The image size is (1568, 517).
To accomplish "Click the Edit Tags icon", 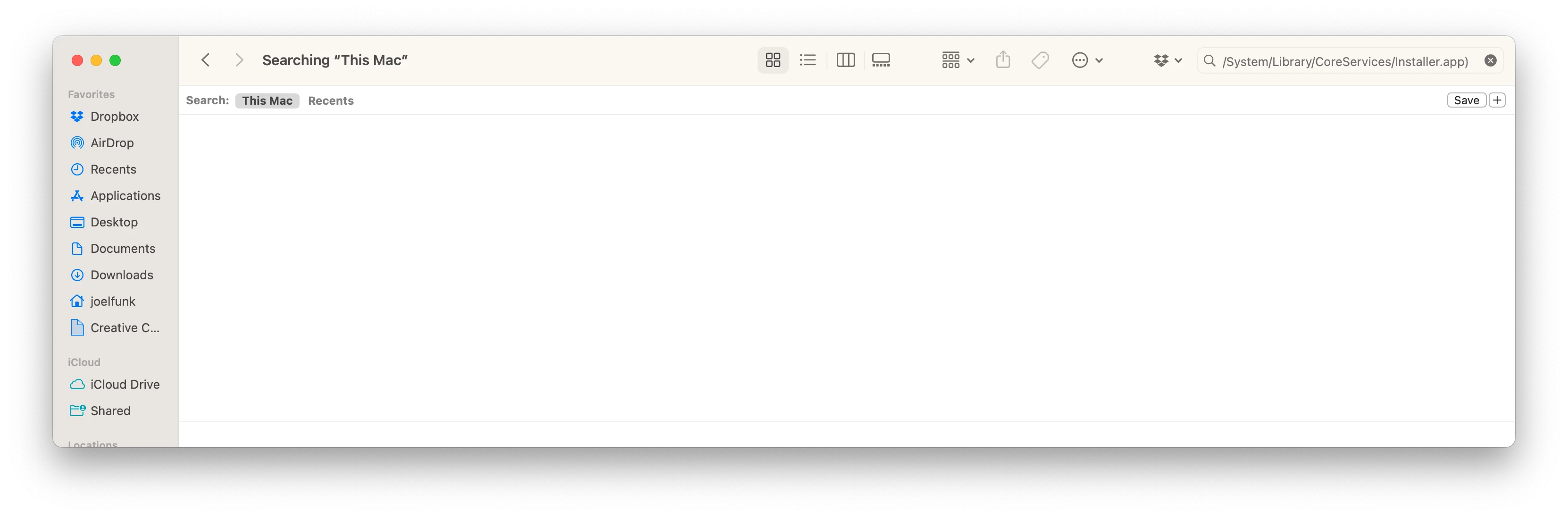I will point(1040,60).
